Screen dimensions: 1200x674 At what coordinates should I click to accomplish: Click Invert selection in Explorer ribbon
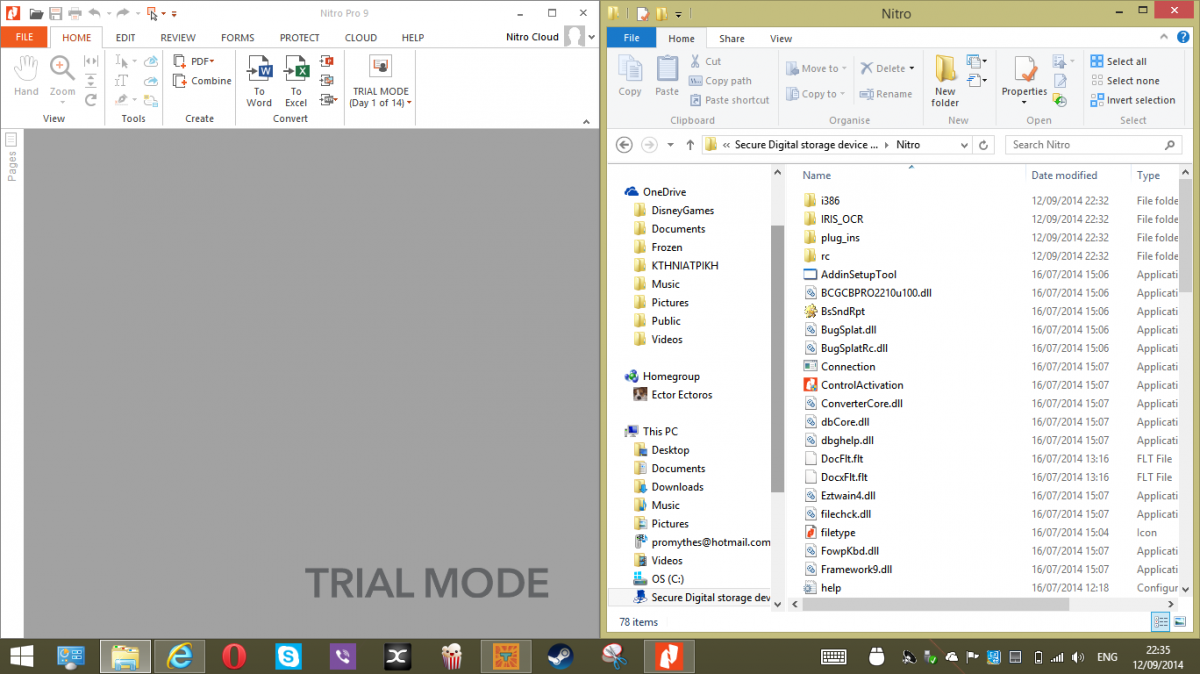click(1132, 100)
